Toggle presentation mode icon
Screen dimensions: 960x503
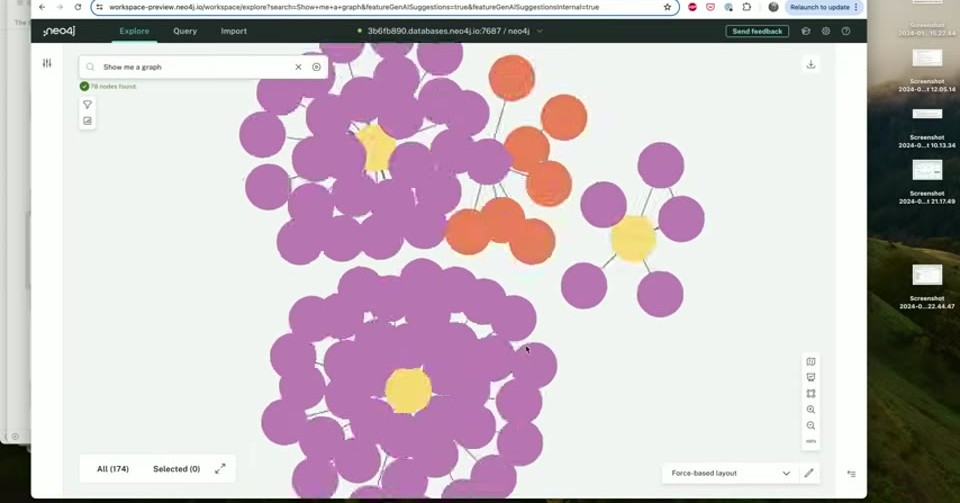(x=811, y=378)
